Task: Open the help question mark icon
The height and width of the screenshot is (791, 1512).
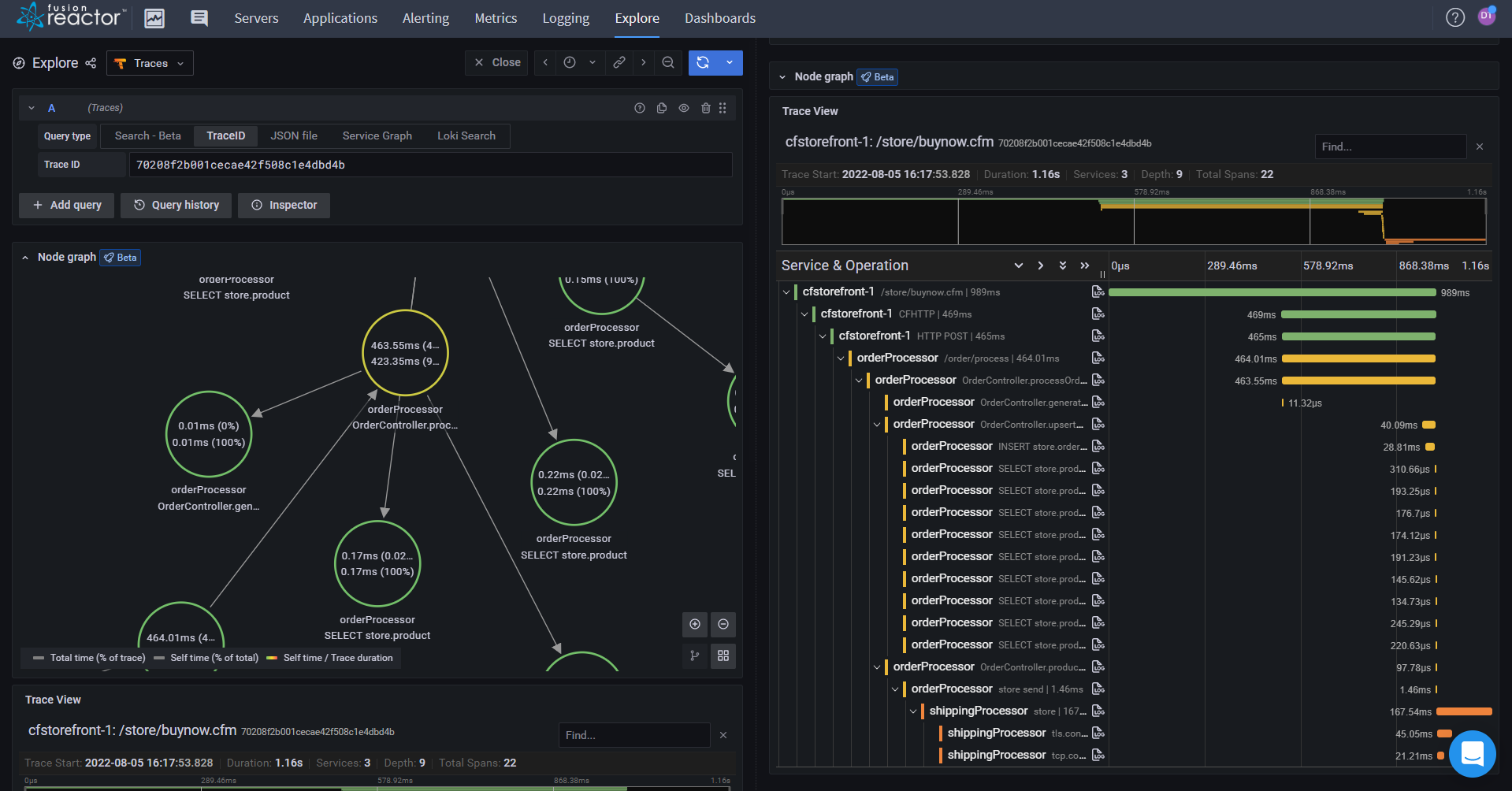Action: pos(1454,17)
